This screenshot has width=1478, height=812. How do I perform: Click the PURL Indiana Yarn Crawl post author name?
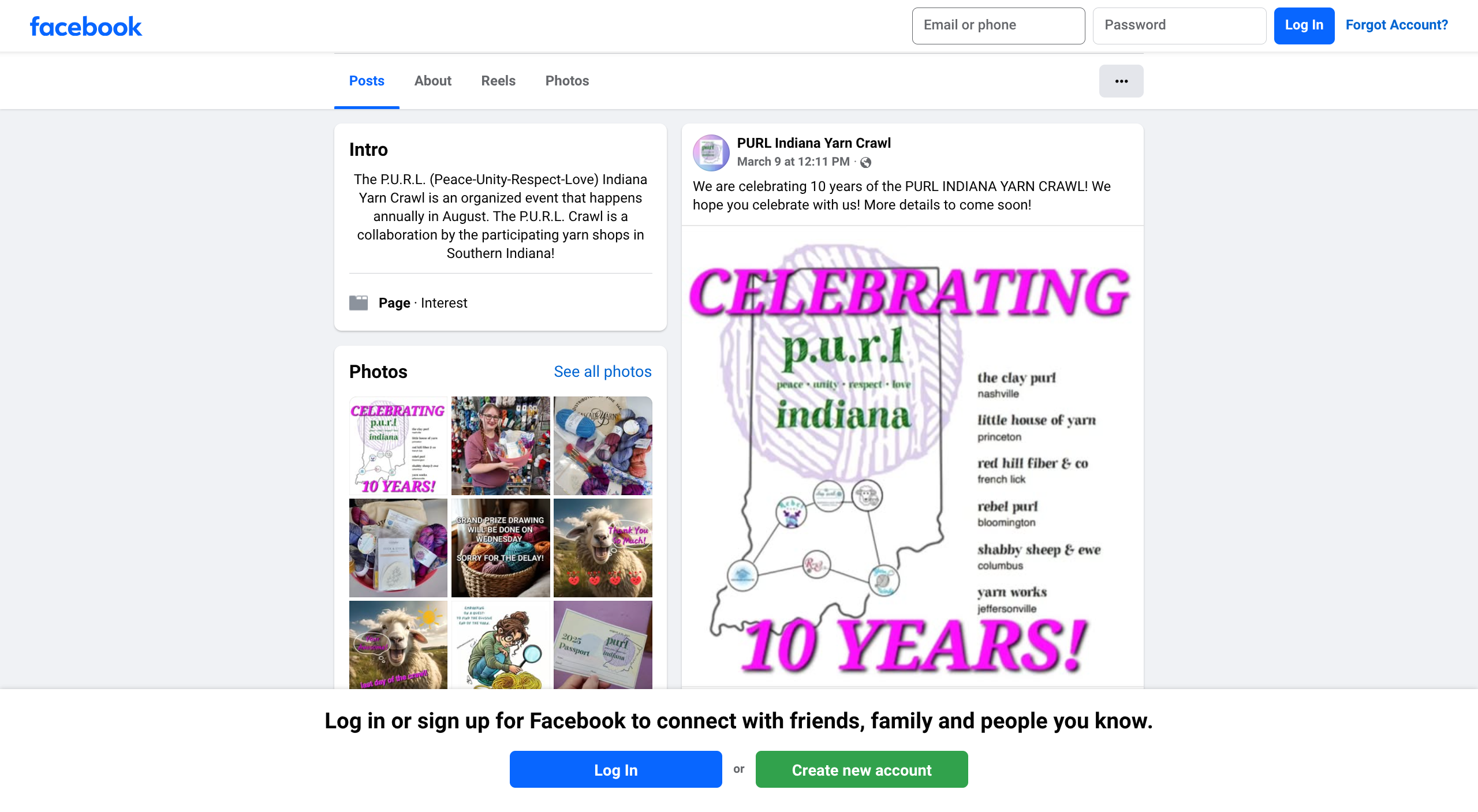[813, 143]
